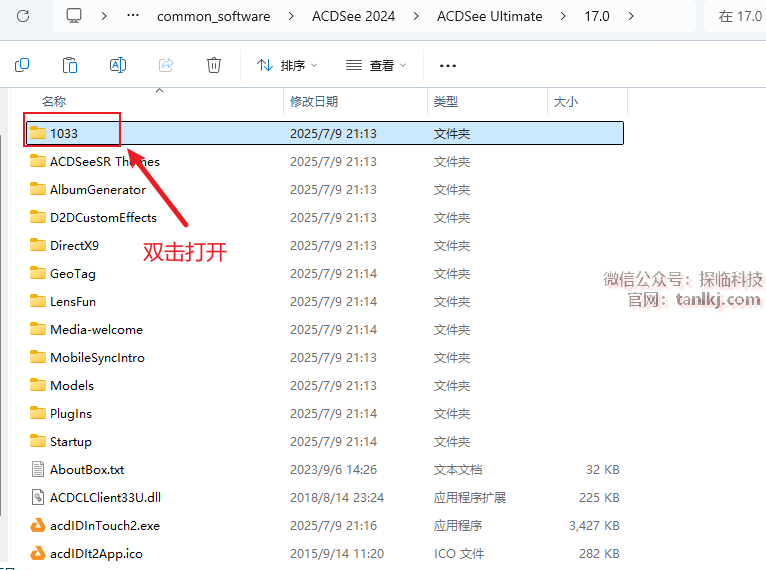Viewport: 766px width, 570px height.
Task: Select the acdIDInTouch2.exe file name
Action: tap(105, 526)
